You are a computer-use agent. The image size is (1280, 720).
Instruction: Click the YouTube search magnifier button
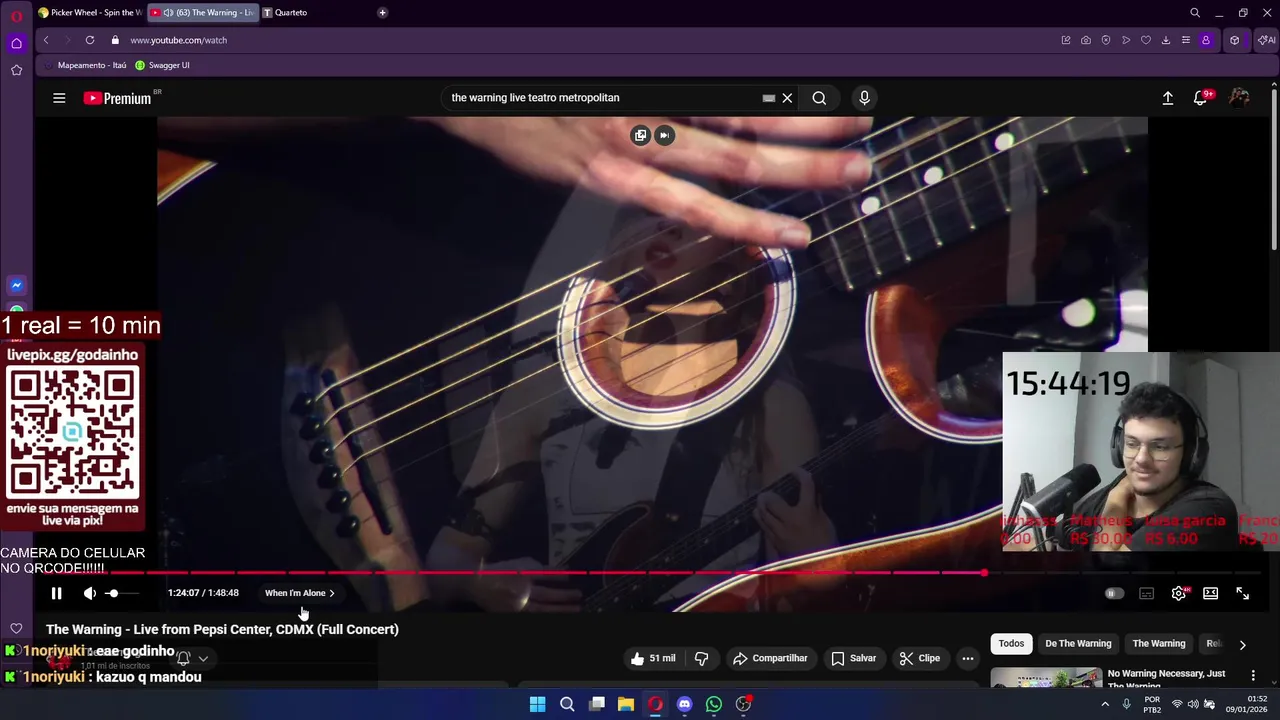[819, 98]
